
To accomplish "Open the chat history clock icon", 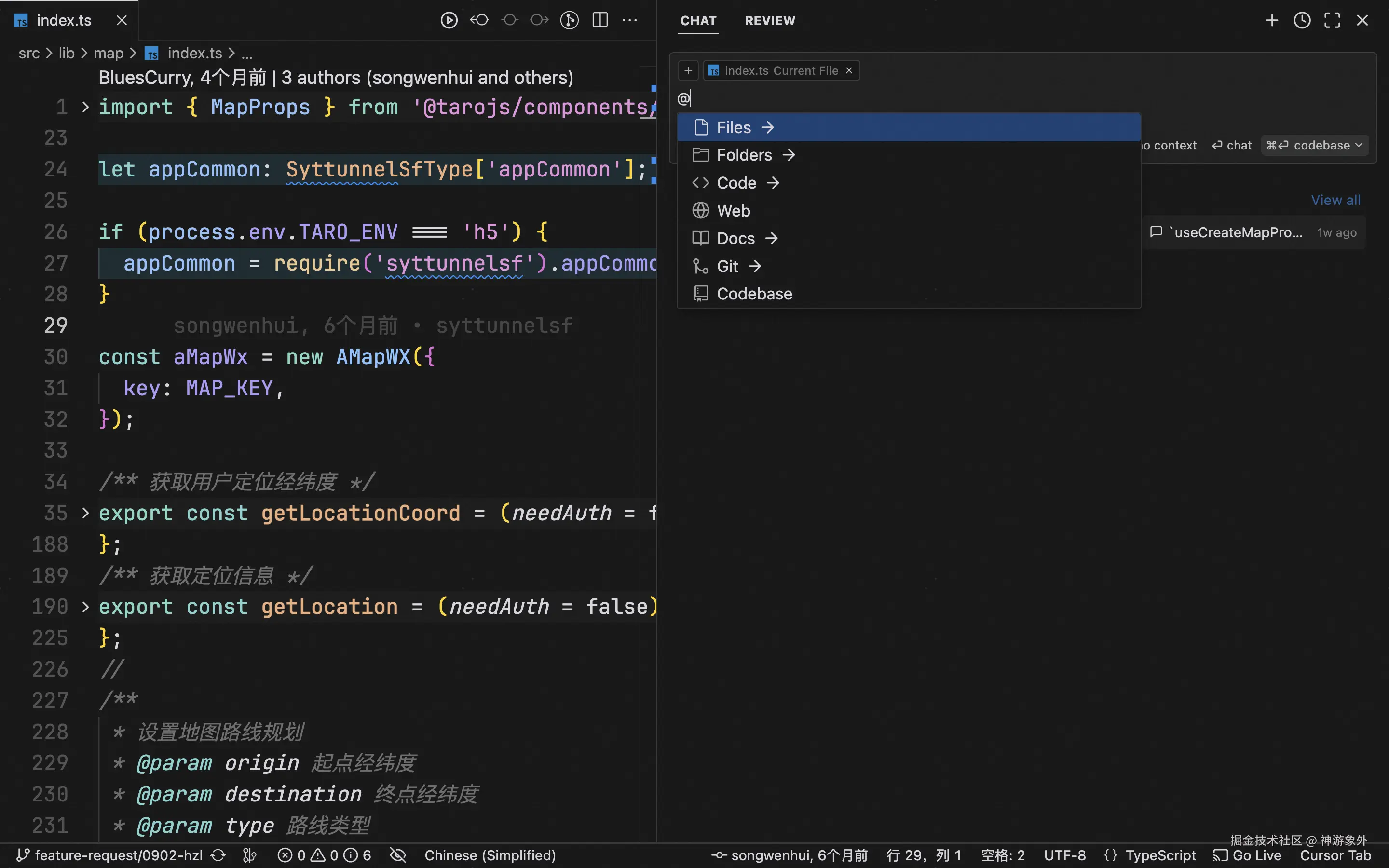I will point(1302,21).
